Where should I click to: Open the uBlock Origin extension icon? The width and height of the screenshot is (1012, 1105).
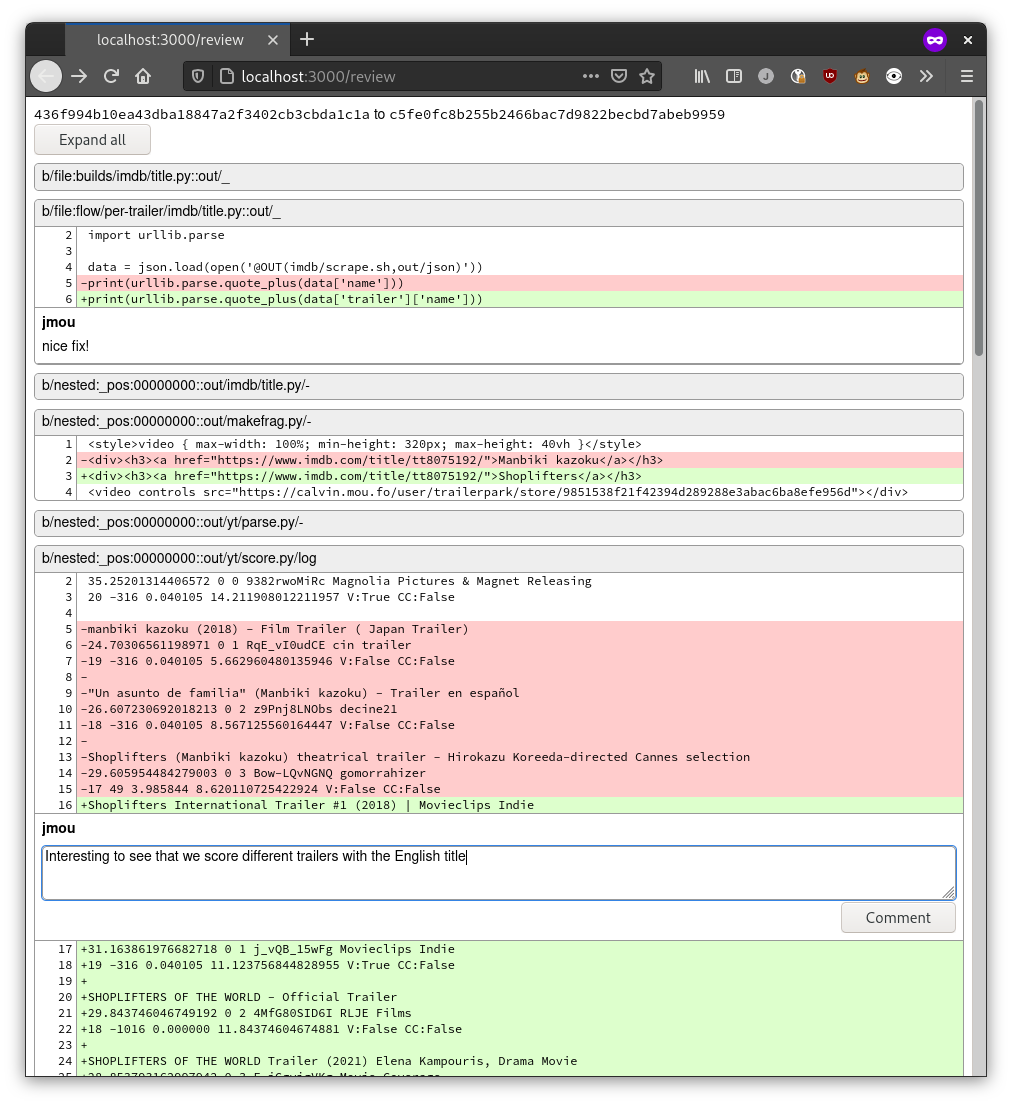(830, 76)
